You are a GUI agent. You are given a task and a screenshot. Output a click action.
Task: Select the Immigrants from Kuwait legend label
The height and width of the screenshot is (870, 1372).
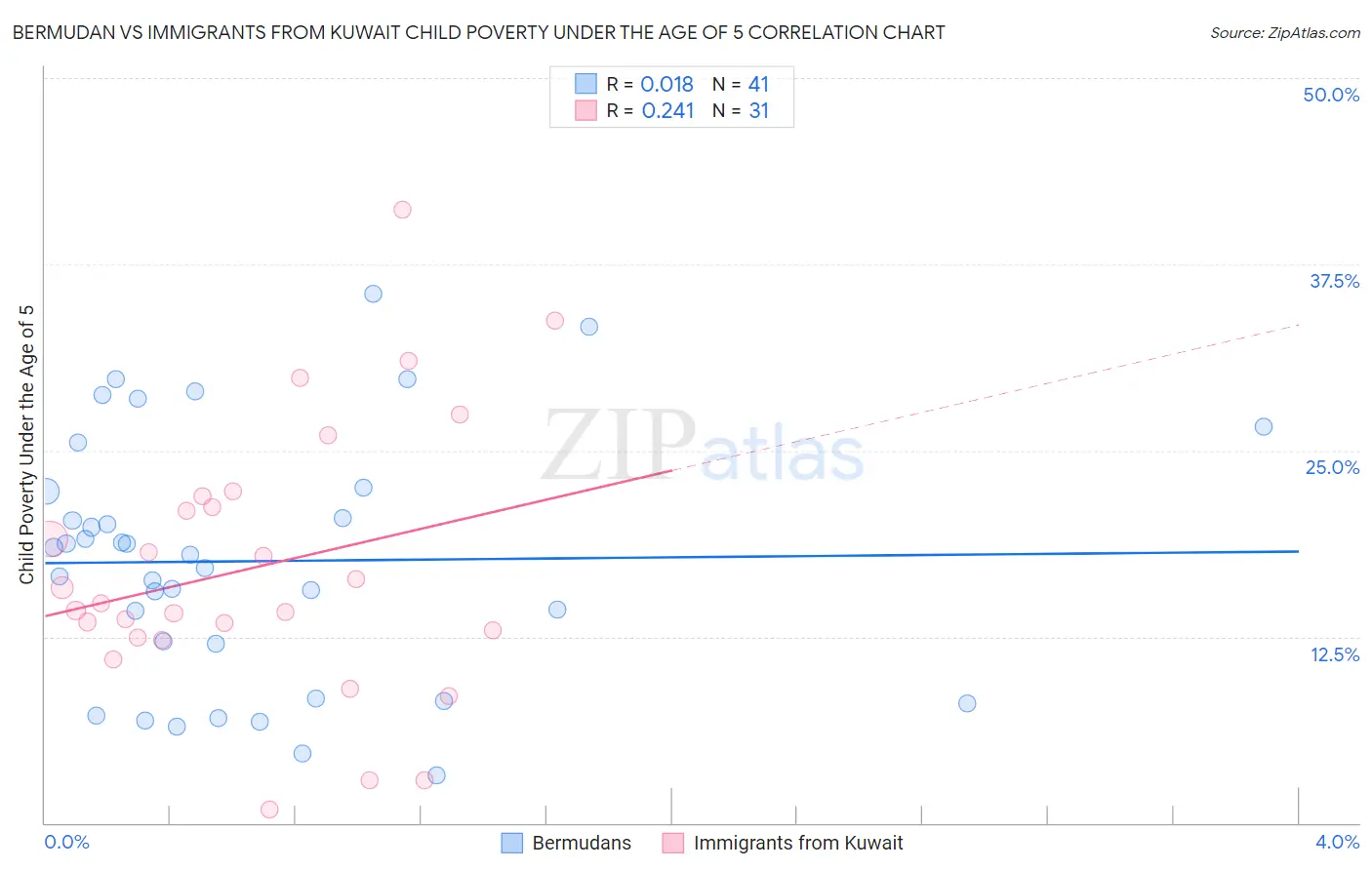click(x=798, y=843)
